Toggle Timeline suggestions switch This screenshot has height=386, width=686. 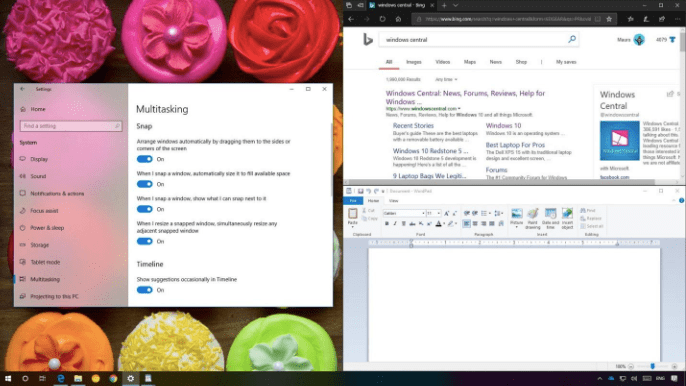144,290
